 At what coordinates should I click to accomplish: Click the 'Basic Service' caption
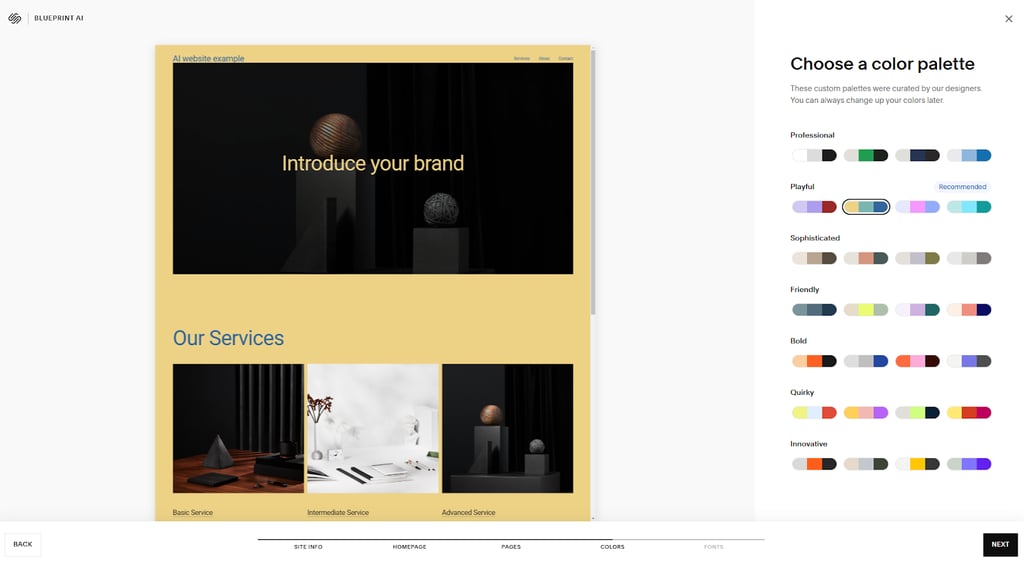tap(193, 513)
